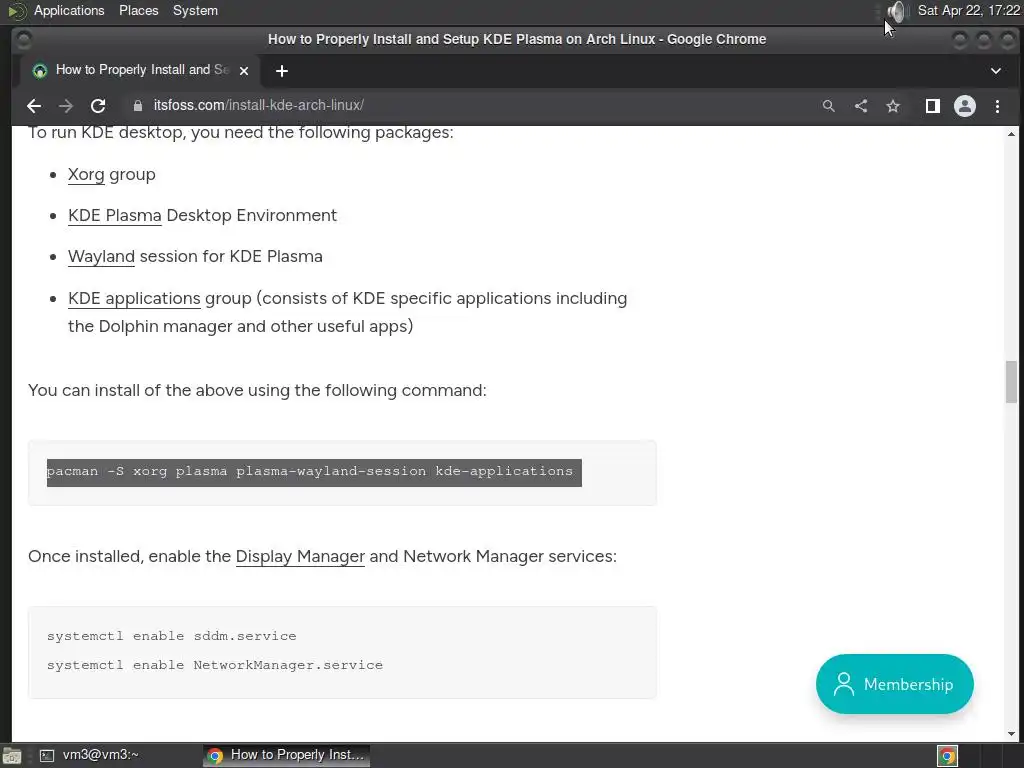Image resolution: width=1024 pixels, height=768 pixels.
Task: Open the Applications menu
Action: [x=69, y=10]
